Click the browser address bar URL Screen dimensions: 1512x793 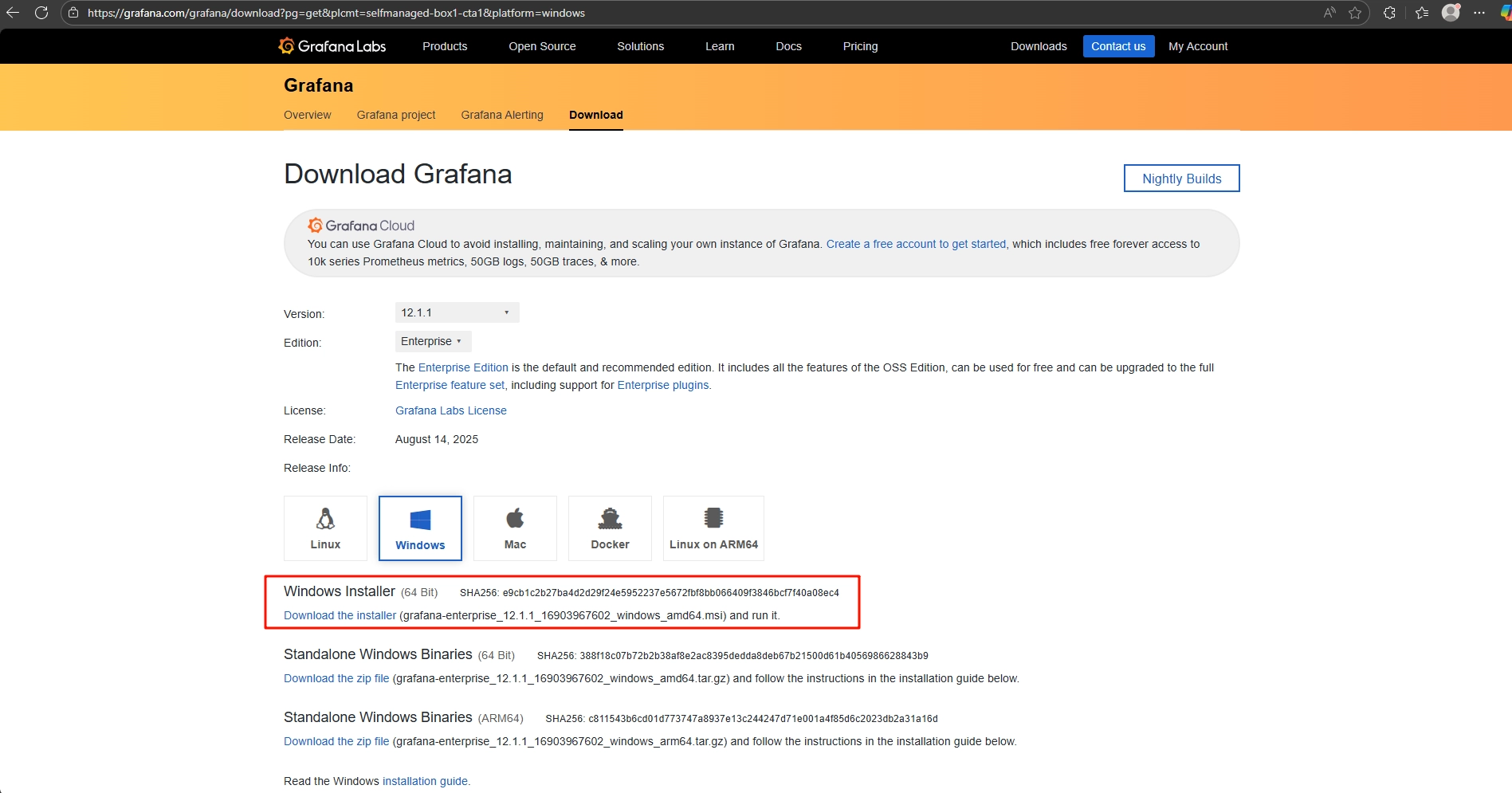point(336,13)
